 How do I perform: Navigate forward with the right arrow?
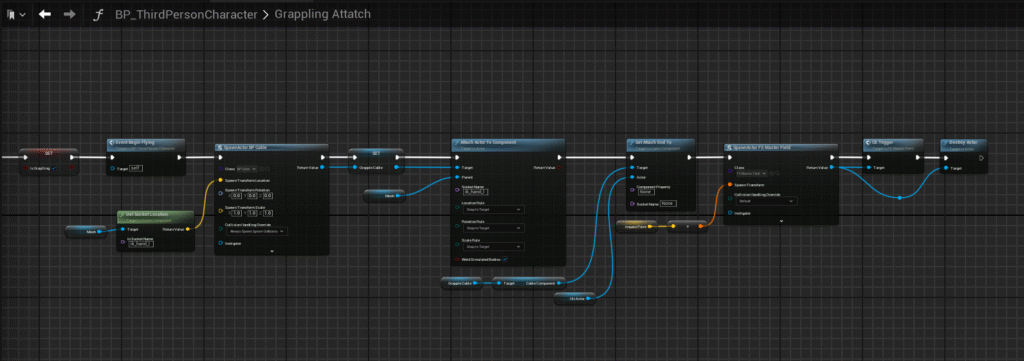tap(69, 14)
